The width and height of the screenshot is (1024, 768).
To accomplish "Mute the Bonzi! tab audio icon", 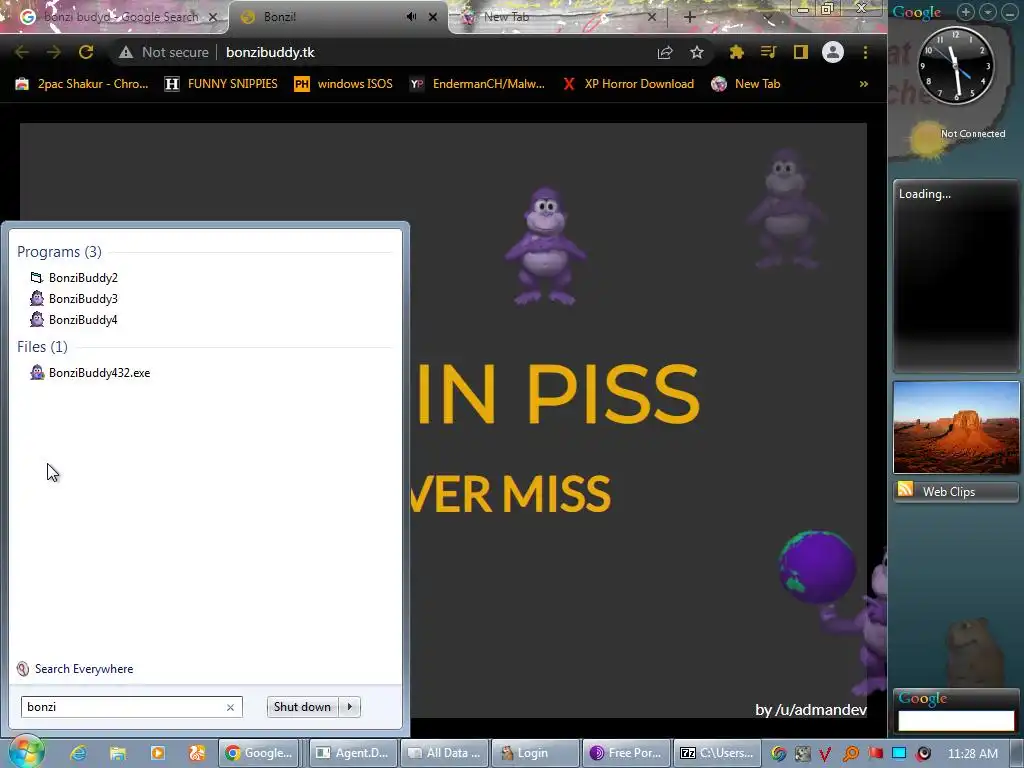I will 411,17.
